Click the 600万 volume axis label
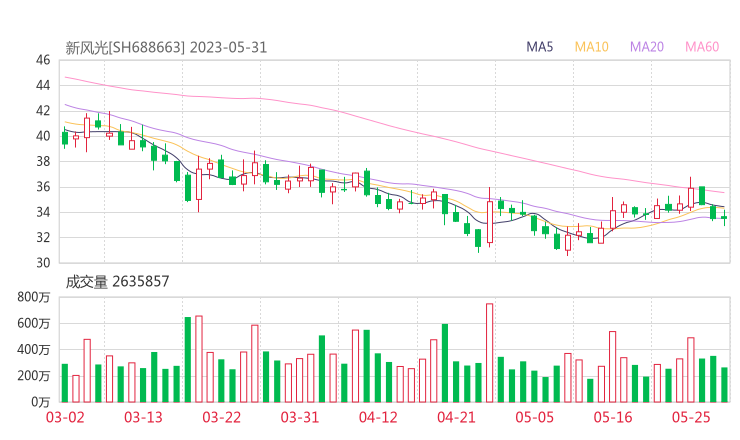 click(x=34, y=324)
